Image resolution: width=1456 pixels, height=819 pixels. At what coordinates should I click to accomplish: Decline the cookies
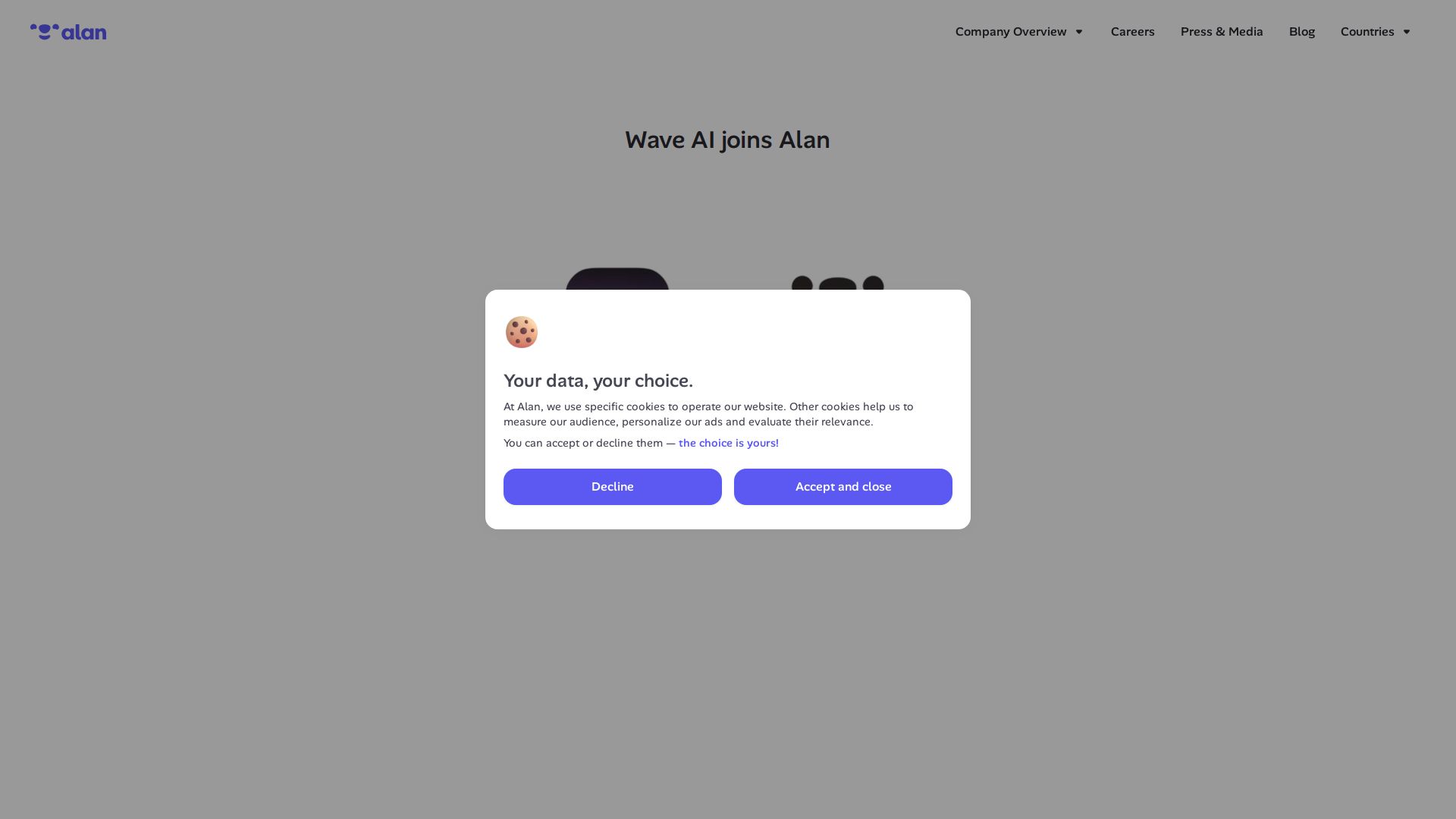point(612,486)
